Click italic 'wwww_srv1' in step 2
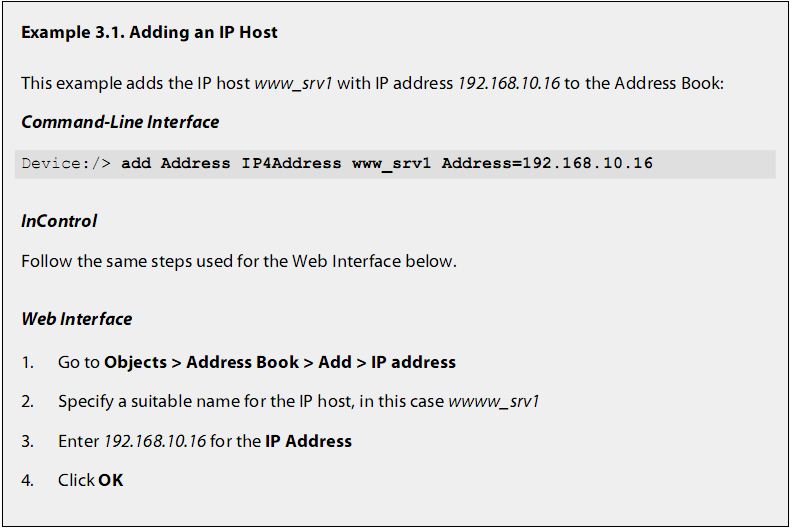Viewport: 793px width, 529px height. 494,402
